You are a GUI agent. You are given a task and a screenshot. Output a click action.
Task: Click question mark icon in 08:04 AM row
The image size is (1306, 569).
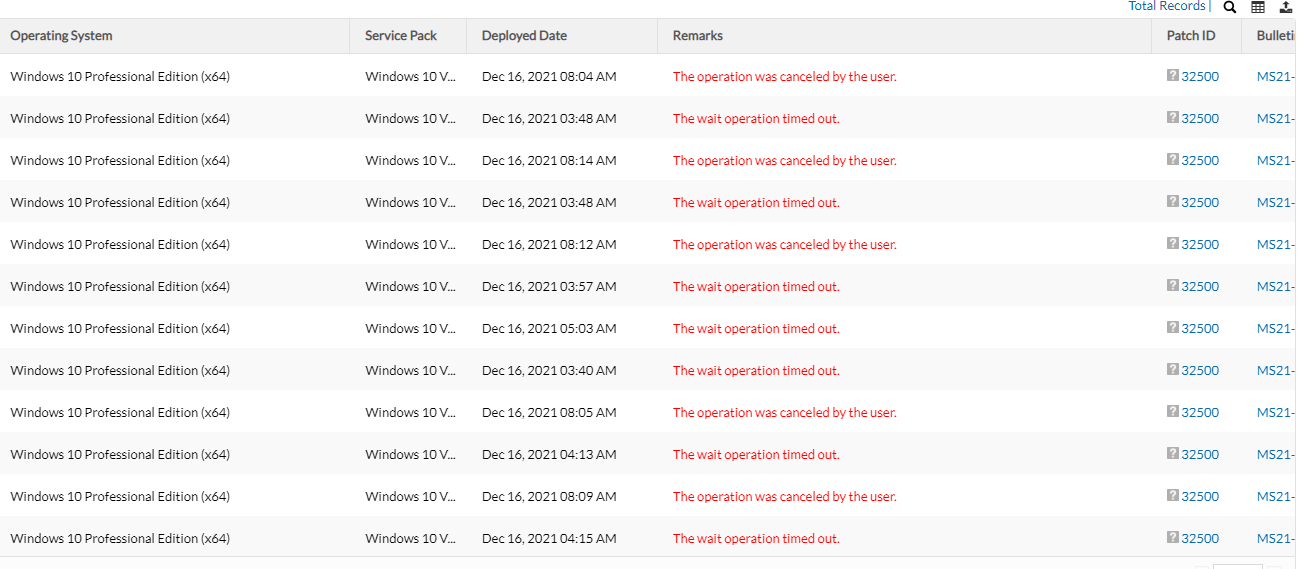coord(1172,75)
